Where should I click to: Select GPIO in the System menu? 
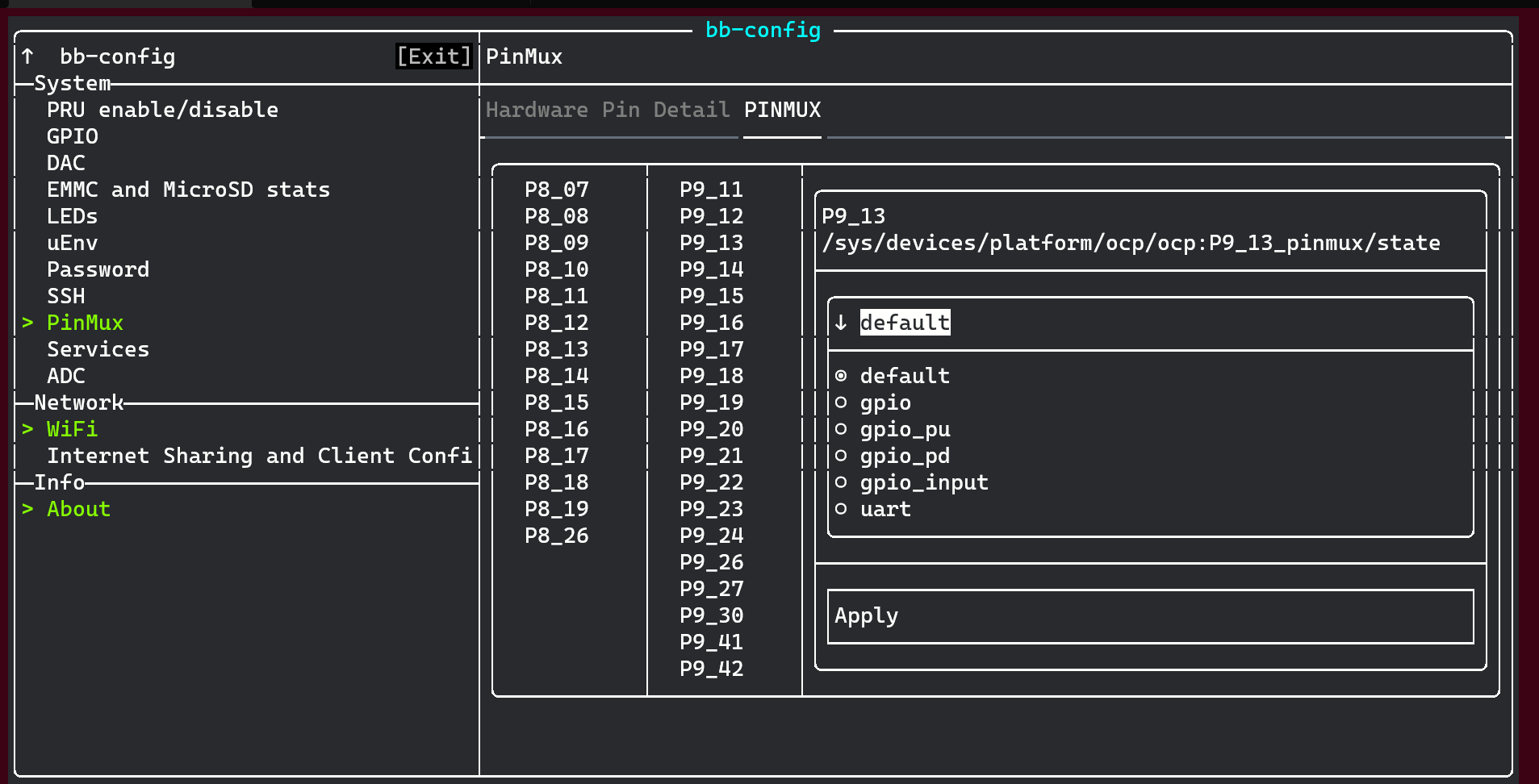pos(72,136)
